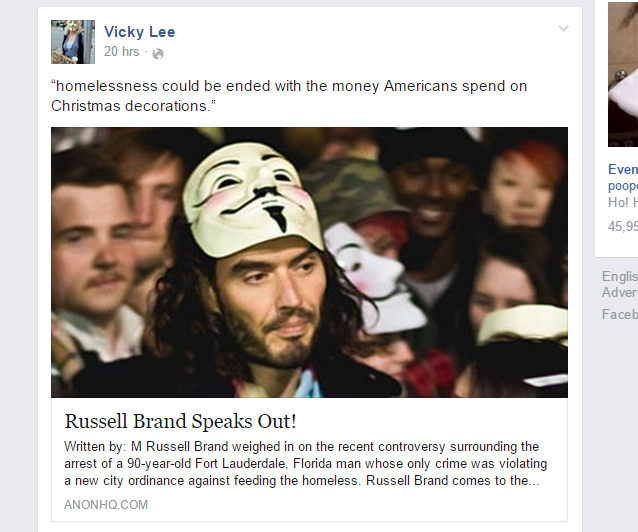This screenshot has height=532, width=638.
Task: Open the Facebook footer copyright link
Action: (x=620, y=314)
